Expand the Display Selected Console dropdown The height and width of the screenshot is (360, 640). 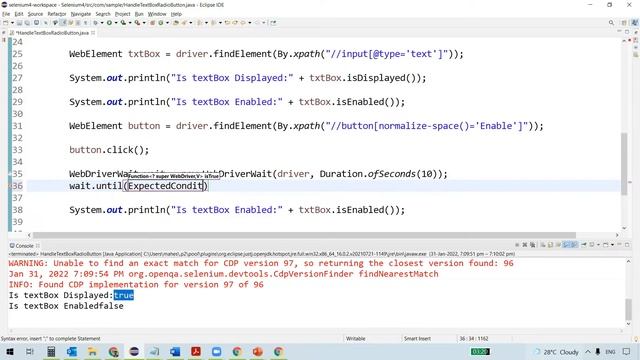tap(598, 245)
